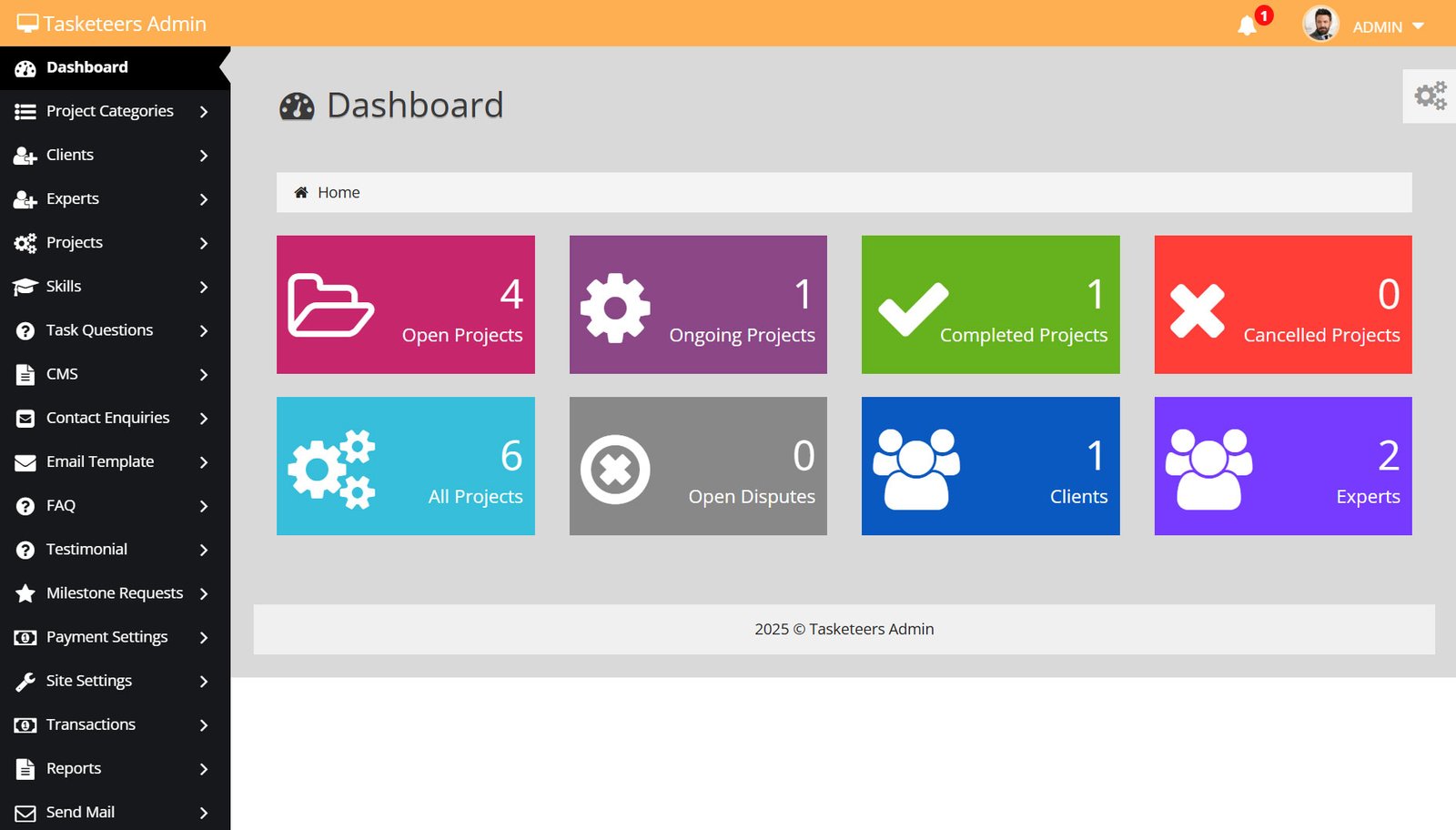This screenshot has height=830, width=1456.
Task: Click the FAQ question mark icon
Action: (x=25, y=506)
